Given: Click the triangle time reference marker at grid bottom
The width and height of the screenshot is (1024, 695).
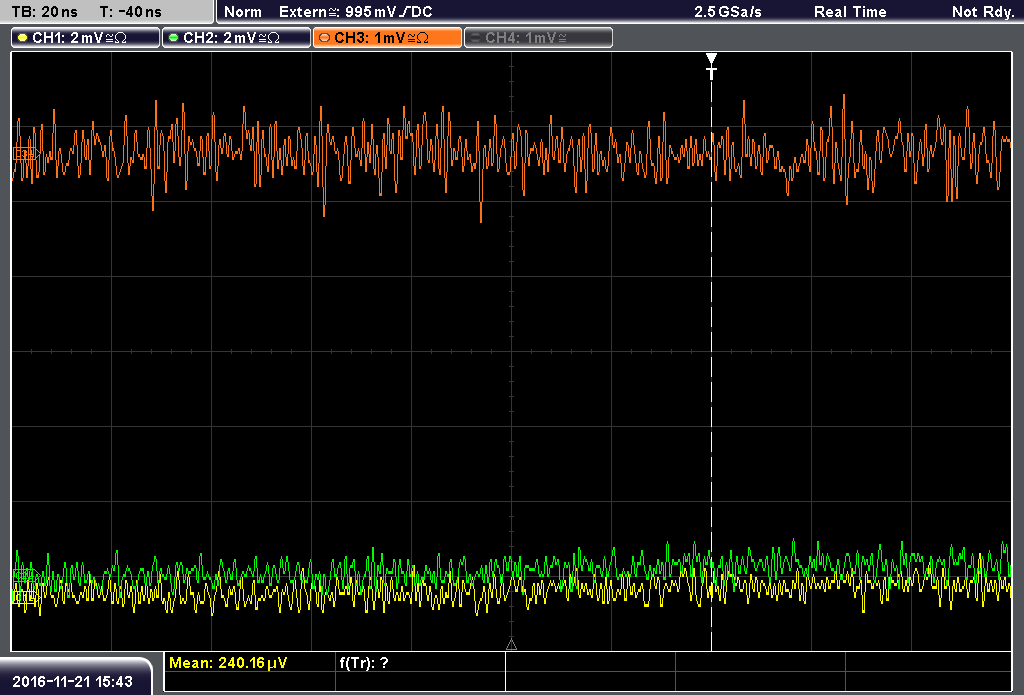Looking at the screenshot, I should click(x=511, y=645).
